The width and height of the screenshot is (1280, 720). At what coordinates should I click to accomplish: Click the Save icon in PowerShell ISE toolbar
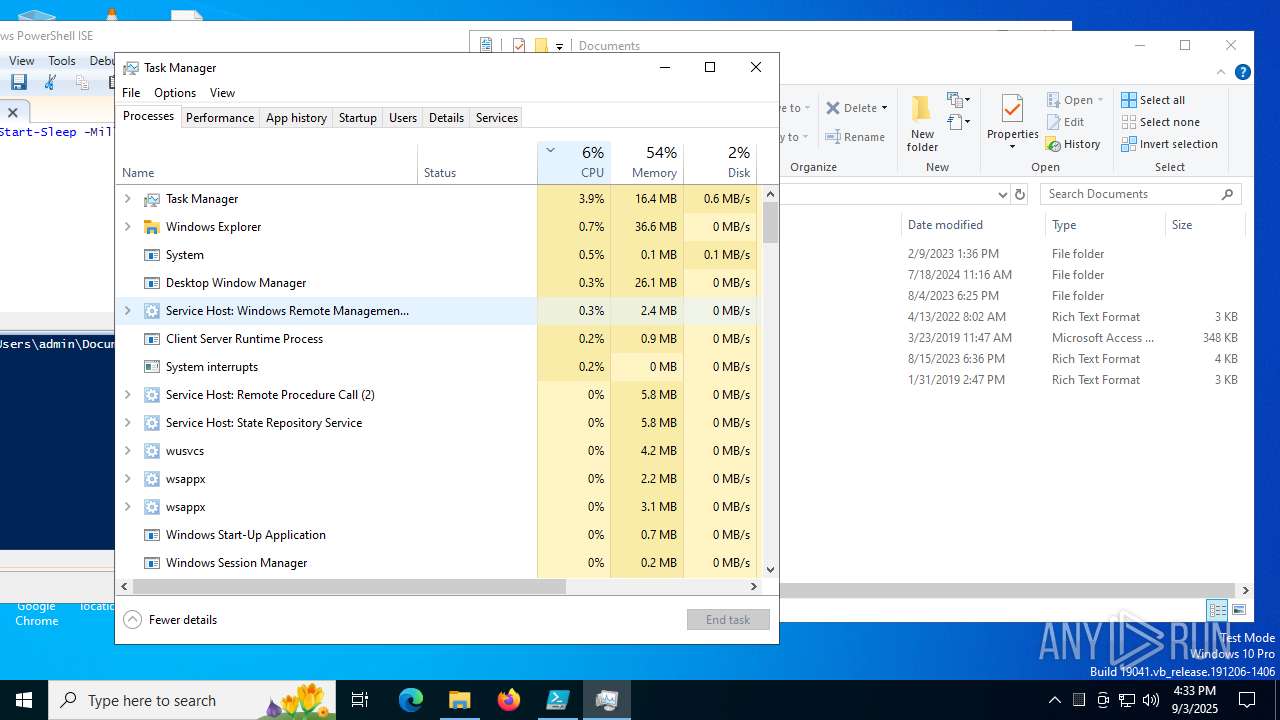[x=18, y=83]
